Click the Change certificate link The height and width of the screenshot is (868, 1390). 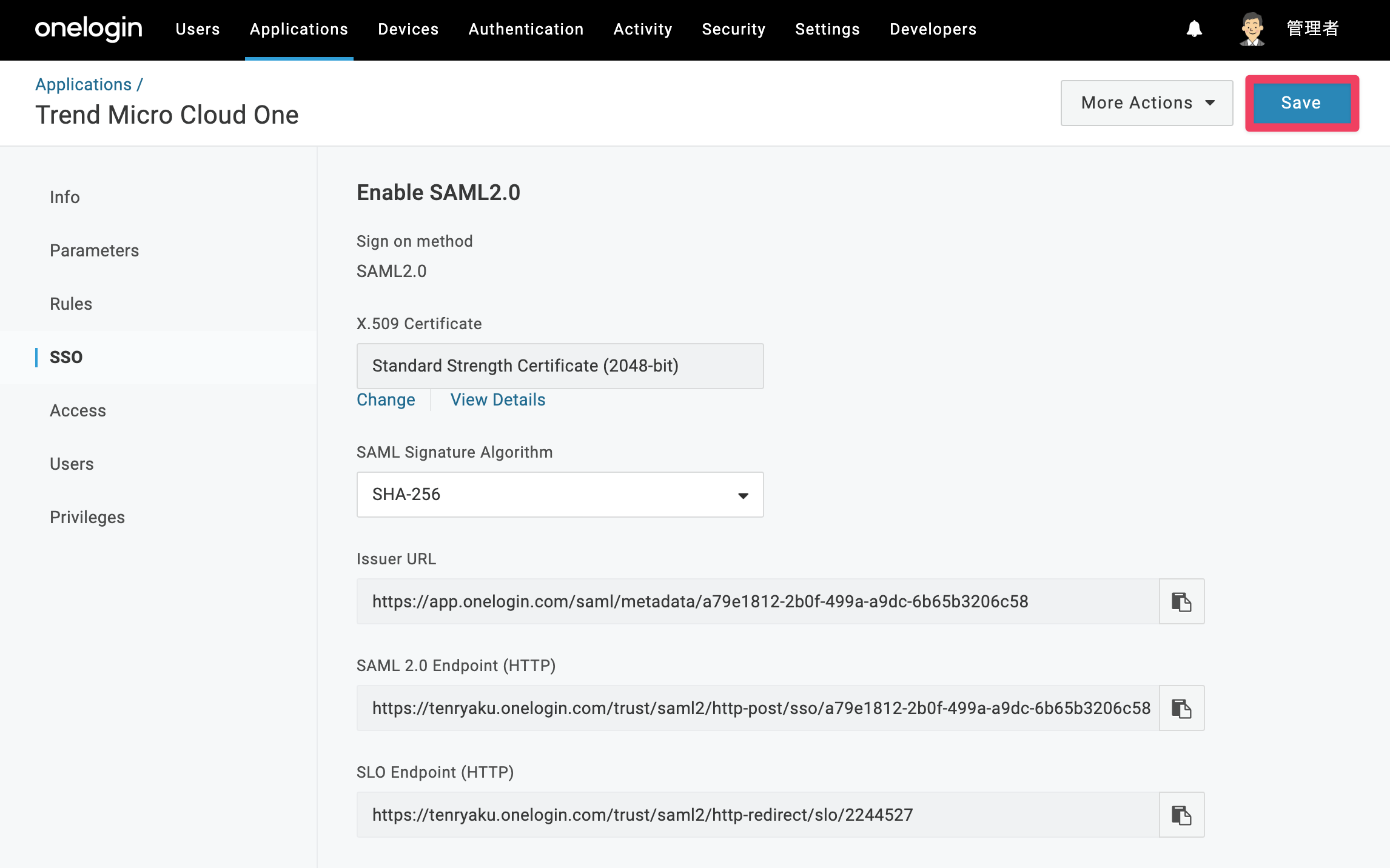pos(386,400)
